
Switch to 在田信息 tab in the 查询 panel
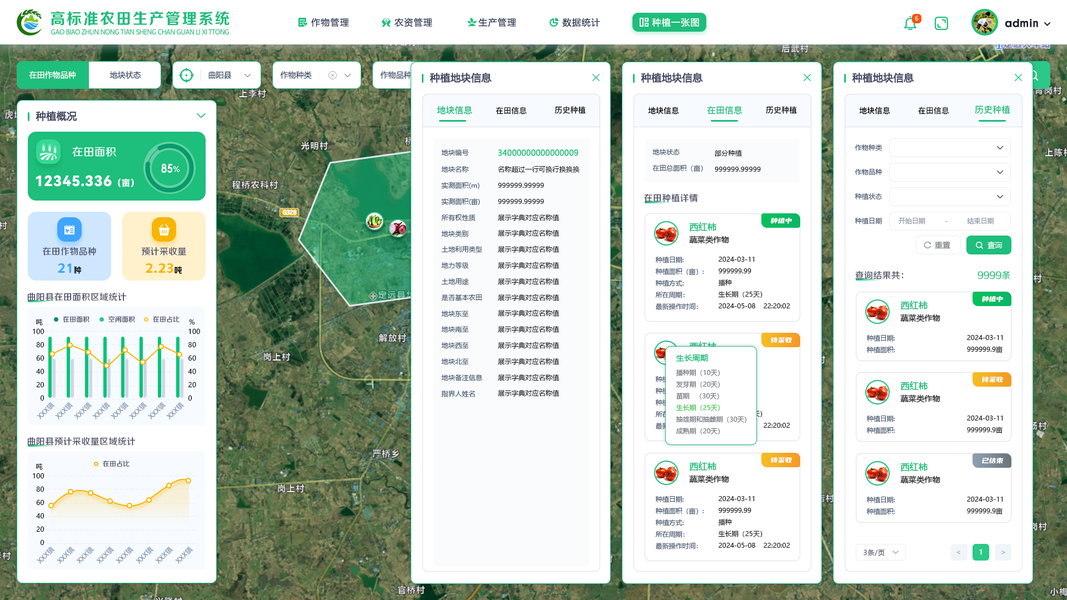tap(933, 111)
